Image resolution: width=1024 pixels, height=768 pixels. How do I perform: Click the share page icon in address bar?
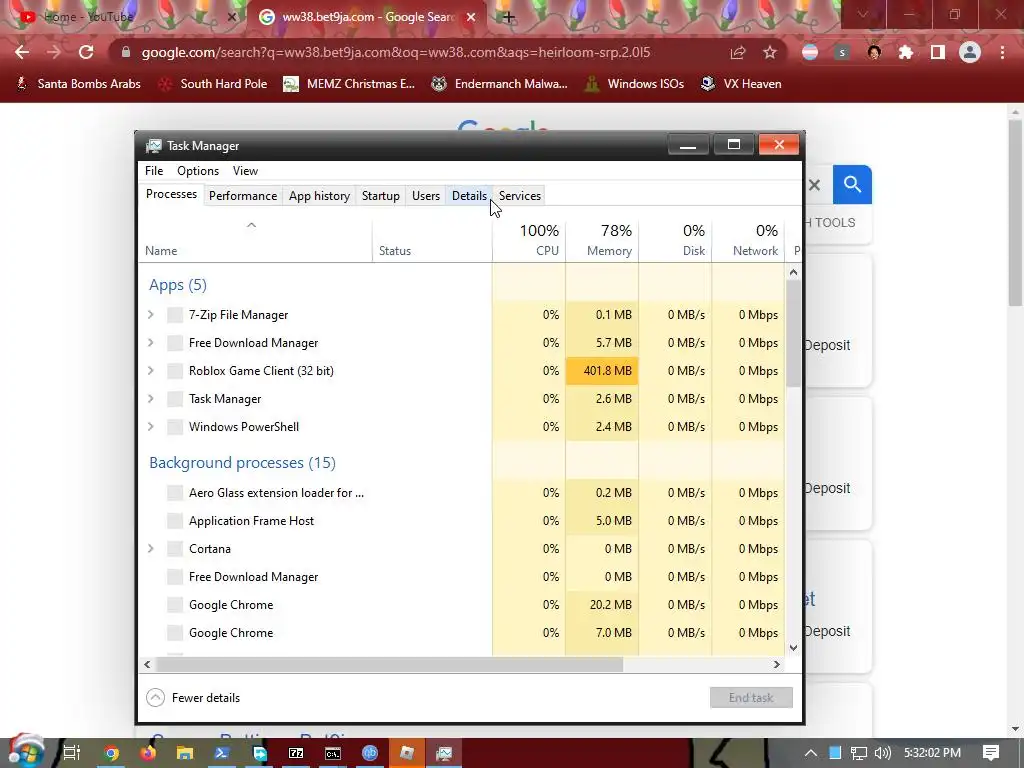point(738,52)
